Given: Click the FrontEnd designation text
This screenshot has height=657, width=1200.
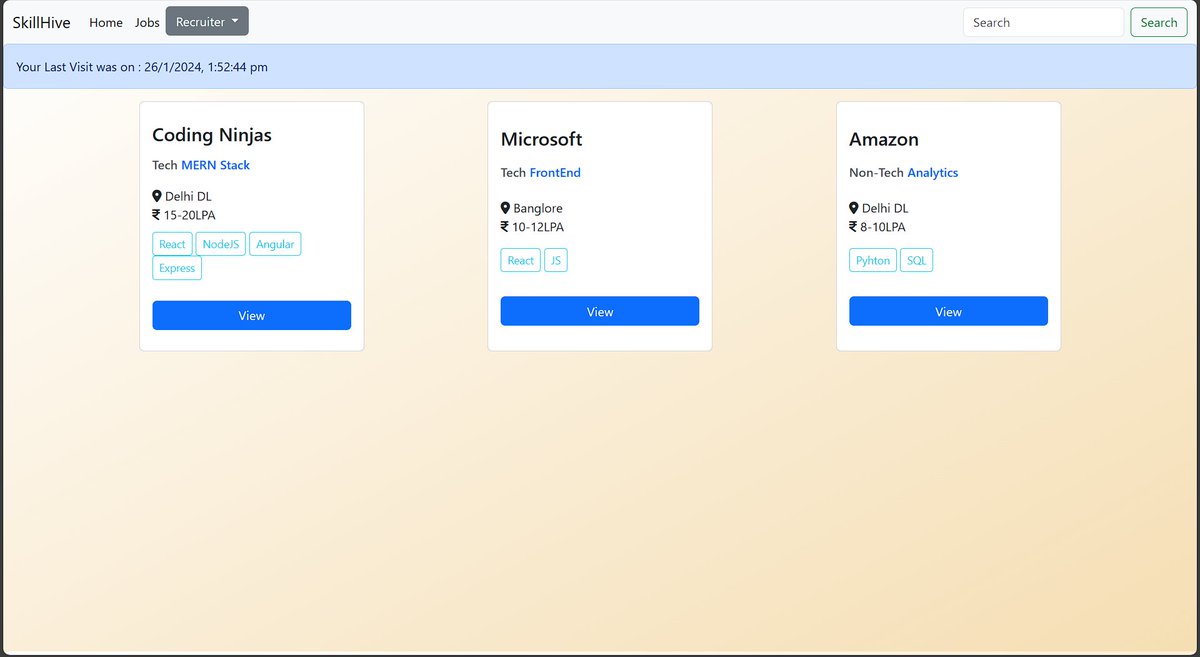Looking at the screenshot, I should point(555,173).
